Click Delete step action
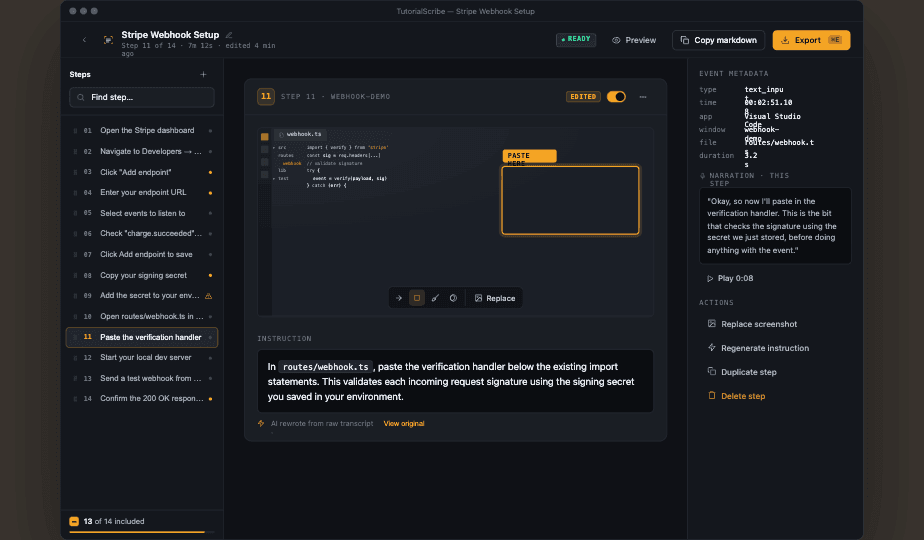 click(x=736, y=396)
